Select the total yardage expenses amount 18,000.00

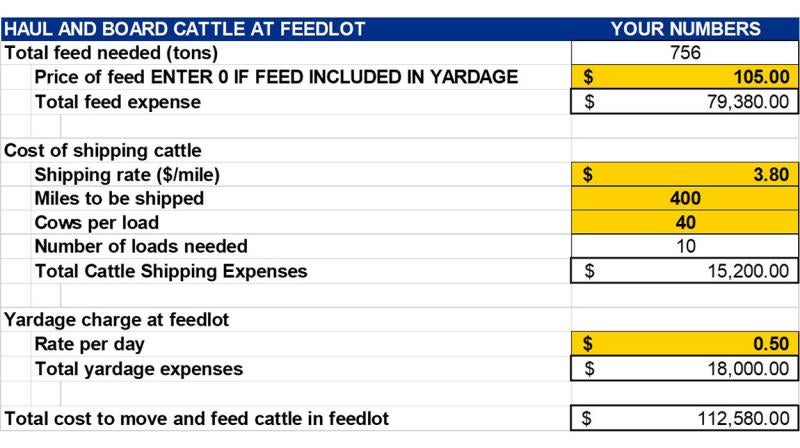click(x=685, y=369)
